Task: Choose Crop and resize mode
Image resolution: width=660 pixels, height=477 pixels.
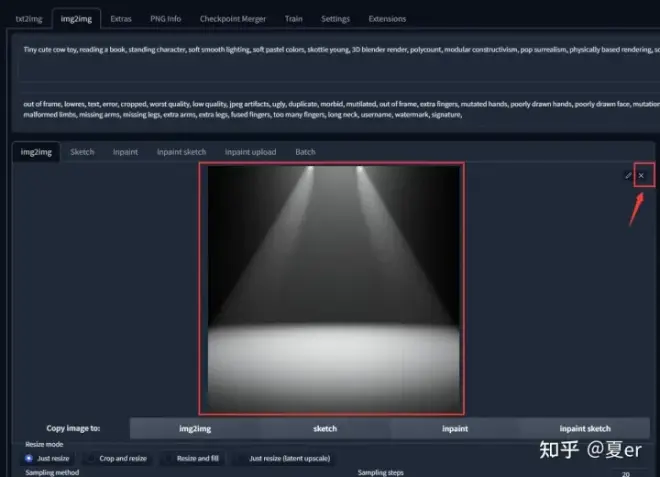Action: tap(117, 458)
